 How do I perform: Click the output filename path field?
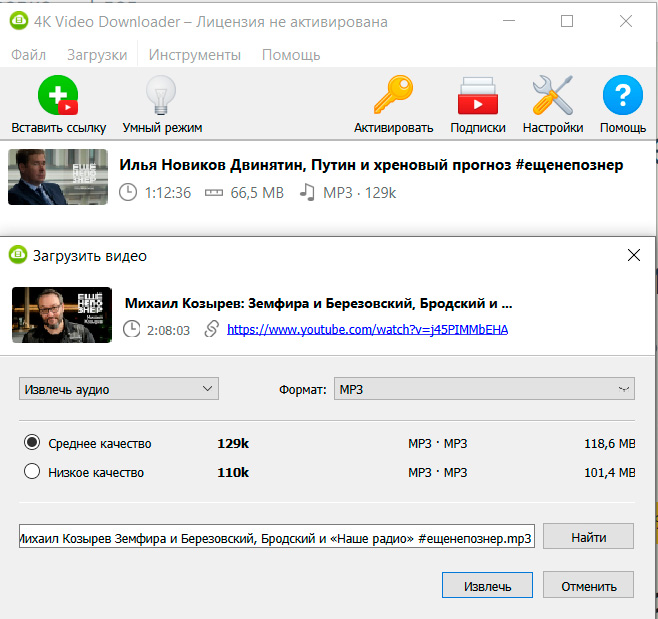(x=276, y=537)
